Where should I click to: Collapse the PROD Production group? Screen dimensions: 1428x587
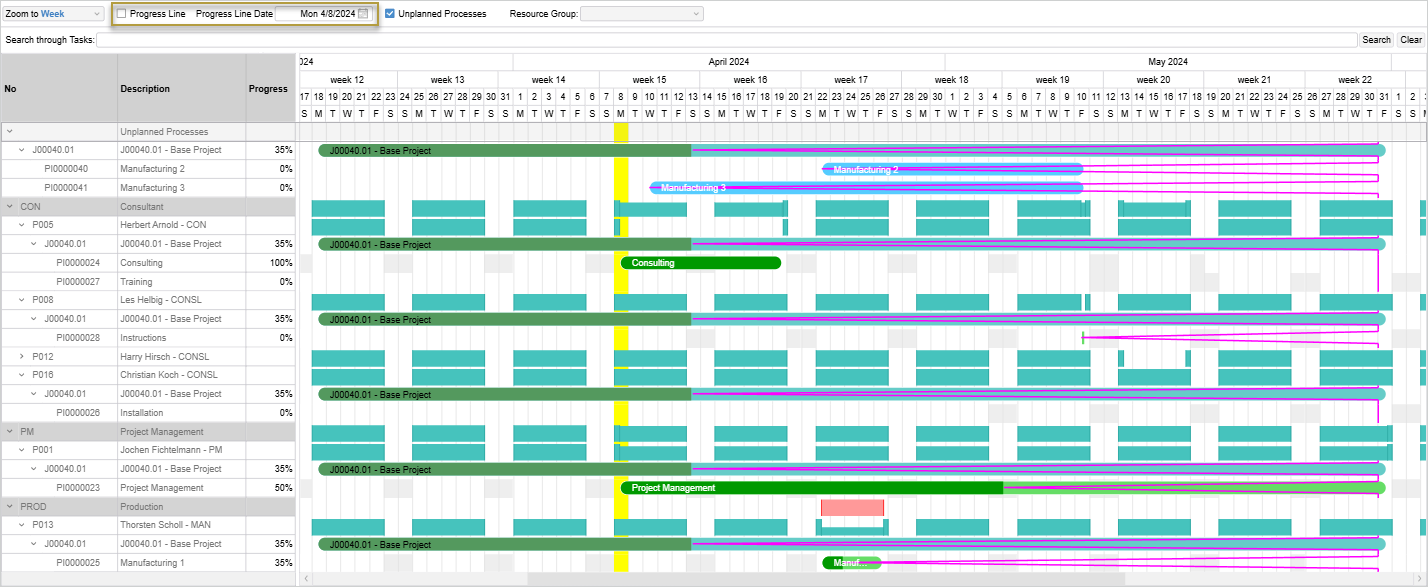[10, 506]
